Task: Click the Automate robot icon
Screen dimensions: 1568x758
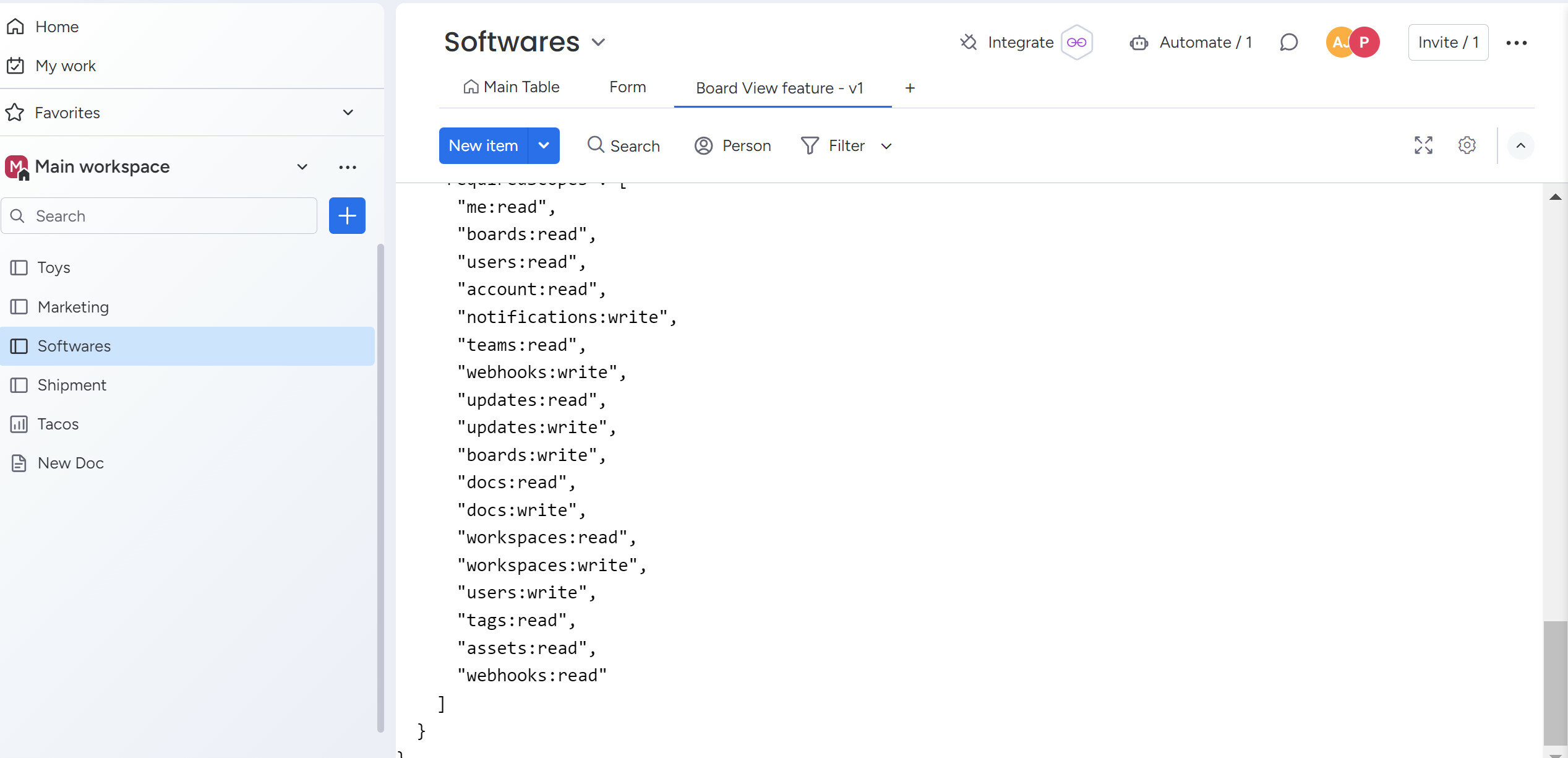Action: coord(1139,42)
